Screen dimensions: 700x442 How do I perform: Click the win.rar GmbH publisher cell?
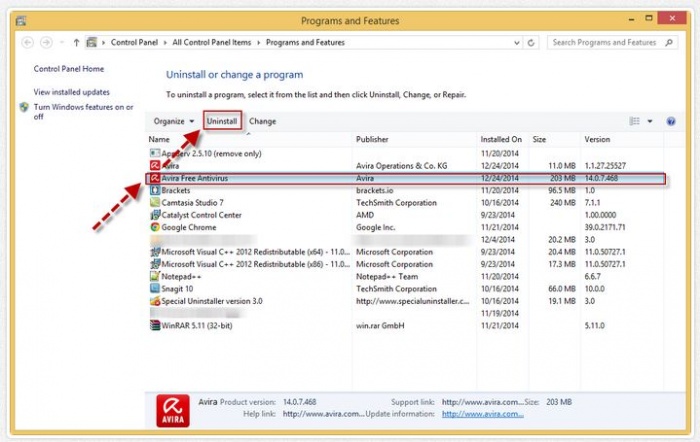(x=380, y=325)
